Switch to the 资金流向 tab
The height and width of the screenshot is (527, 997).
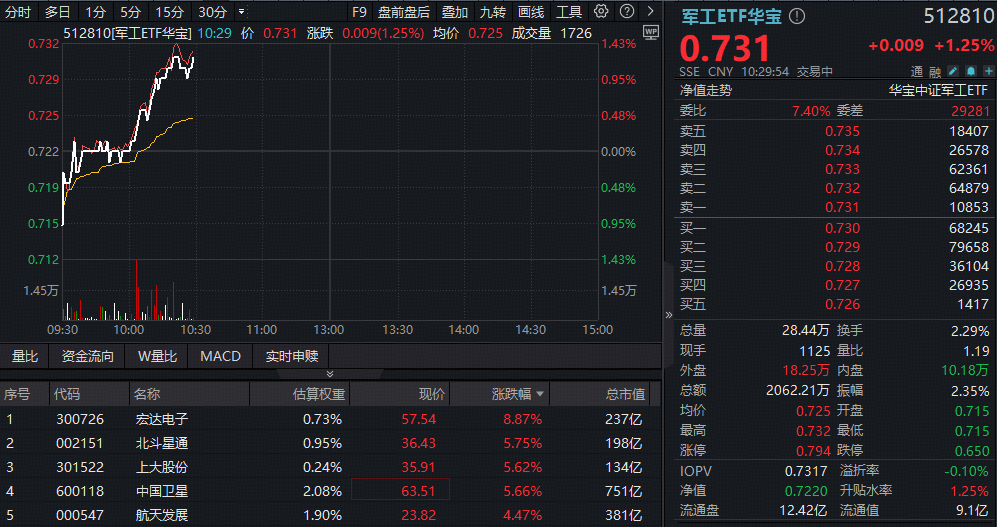(88, 356)
